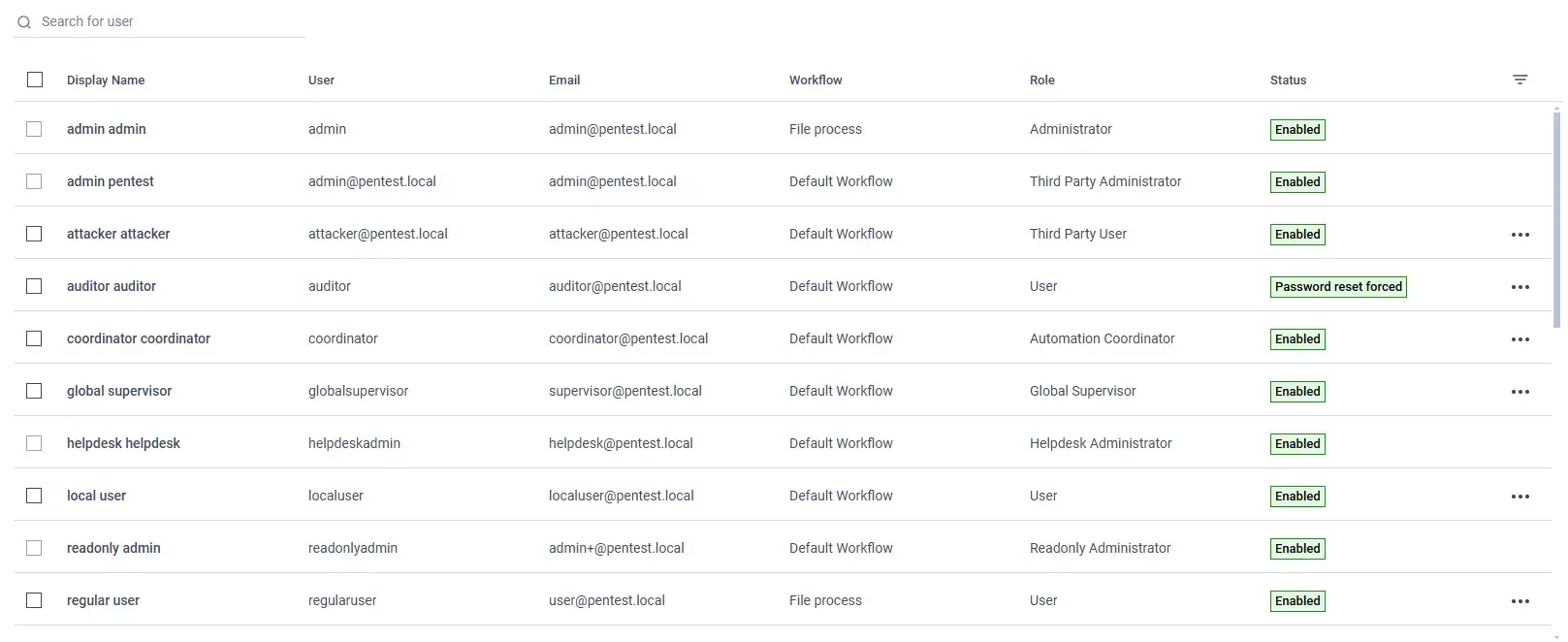Open more options for local user
The width and height of the screenshot is (1568, 642).
(1520, 497)
